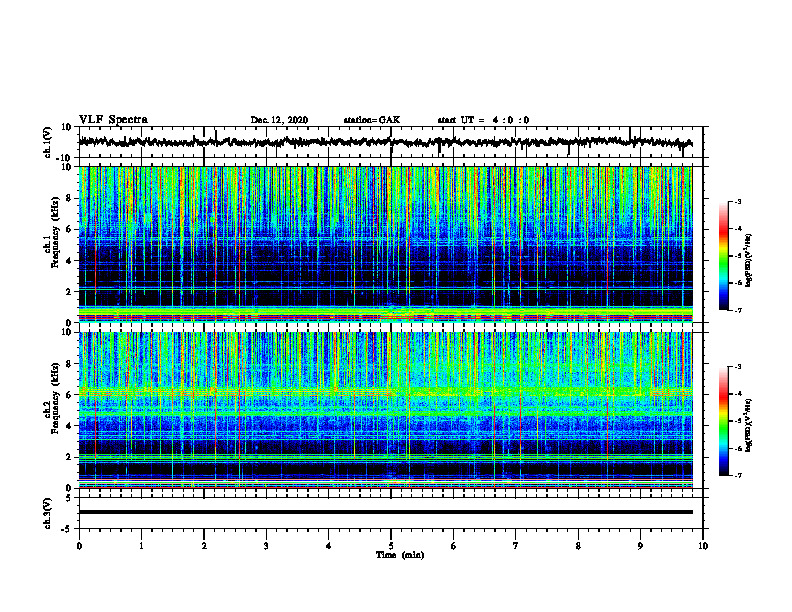Click the time axis tick label "4"
This screenshot has height=612, width=792.
click(329, 546)
